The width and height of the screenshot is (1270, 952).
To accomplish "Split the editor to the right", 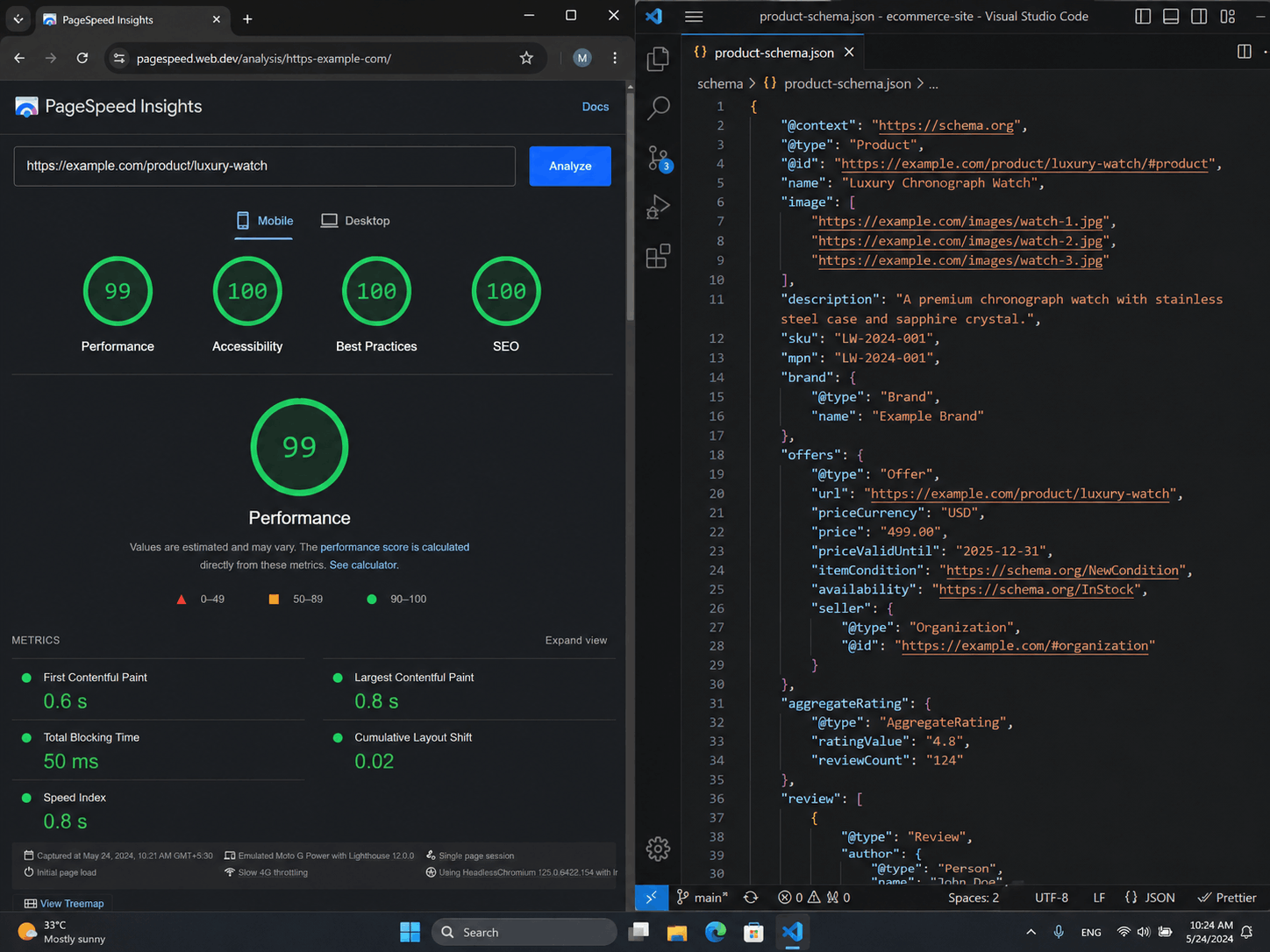I will pos(1244,52).
